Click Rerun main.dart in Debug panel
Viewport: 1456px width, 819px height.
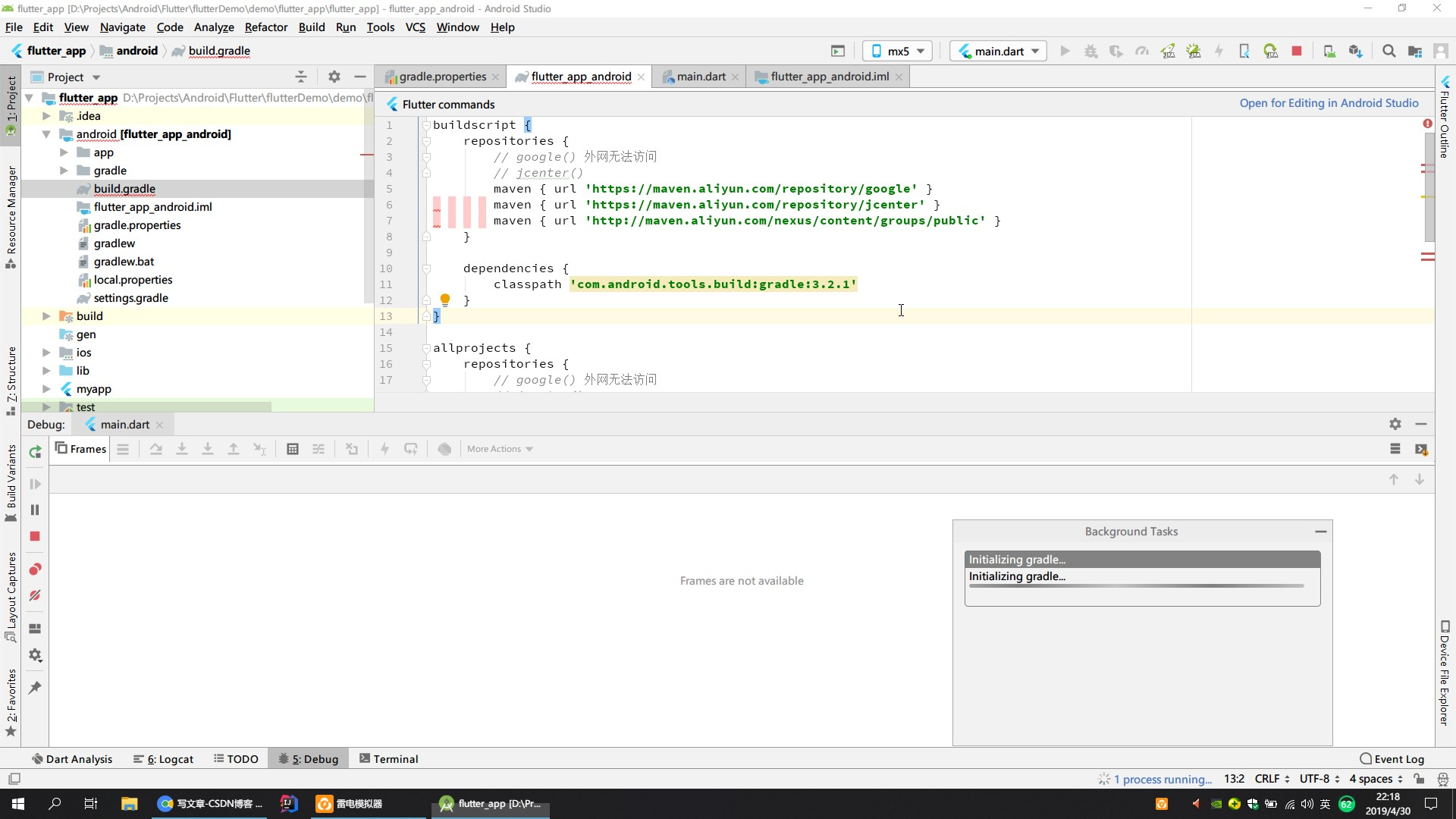tap(35, 452)
